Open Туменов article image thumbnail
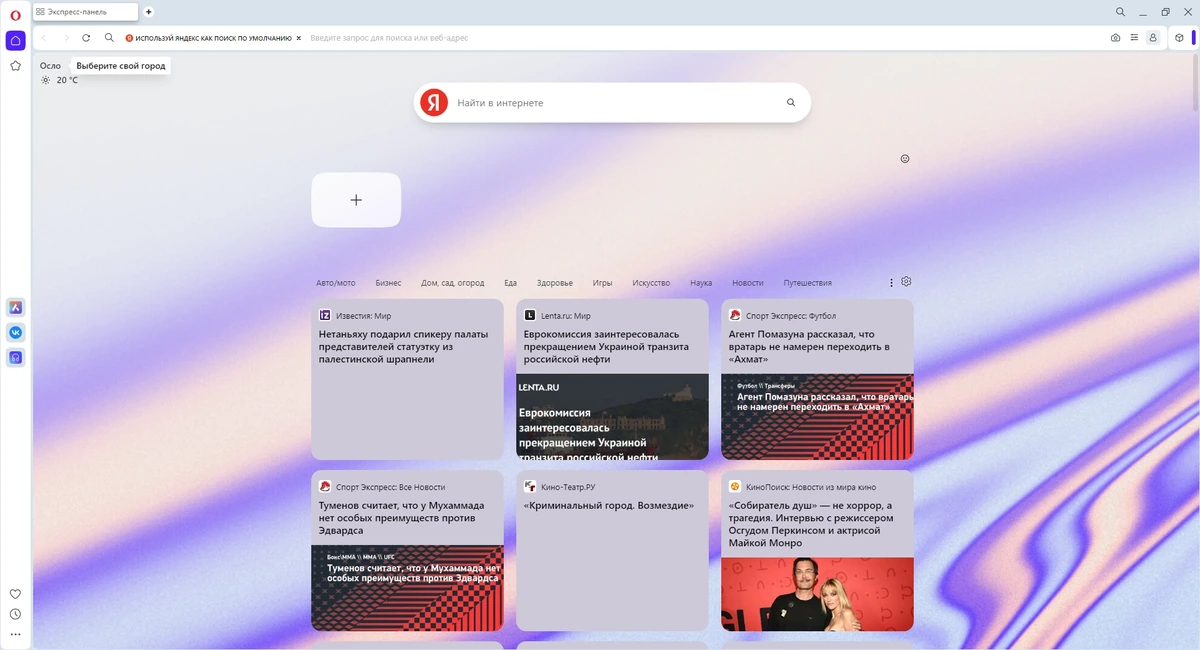Screen dimensions: 1200x650 click(407, 588)
